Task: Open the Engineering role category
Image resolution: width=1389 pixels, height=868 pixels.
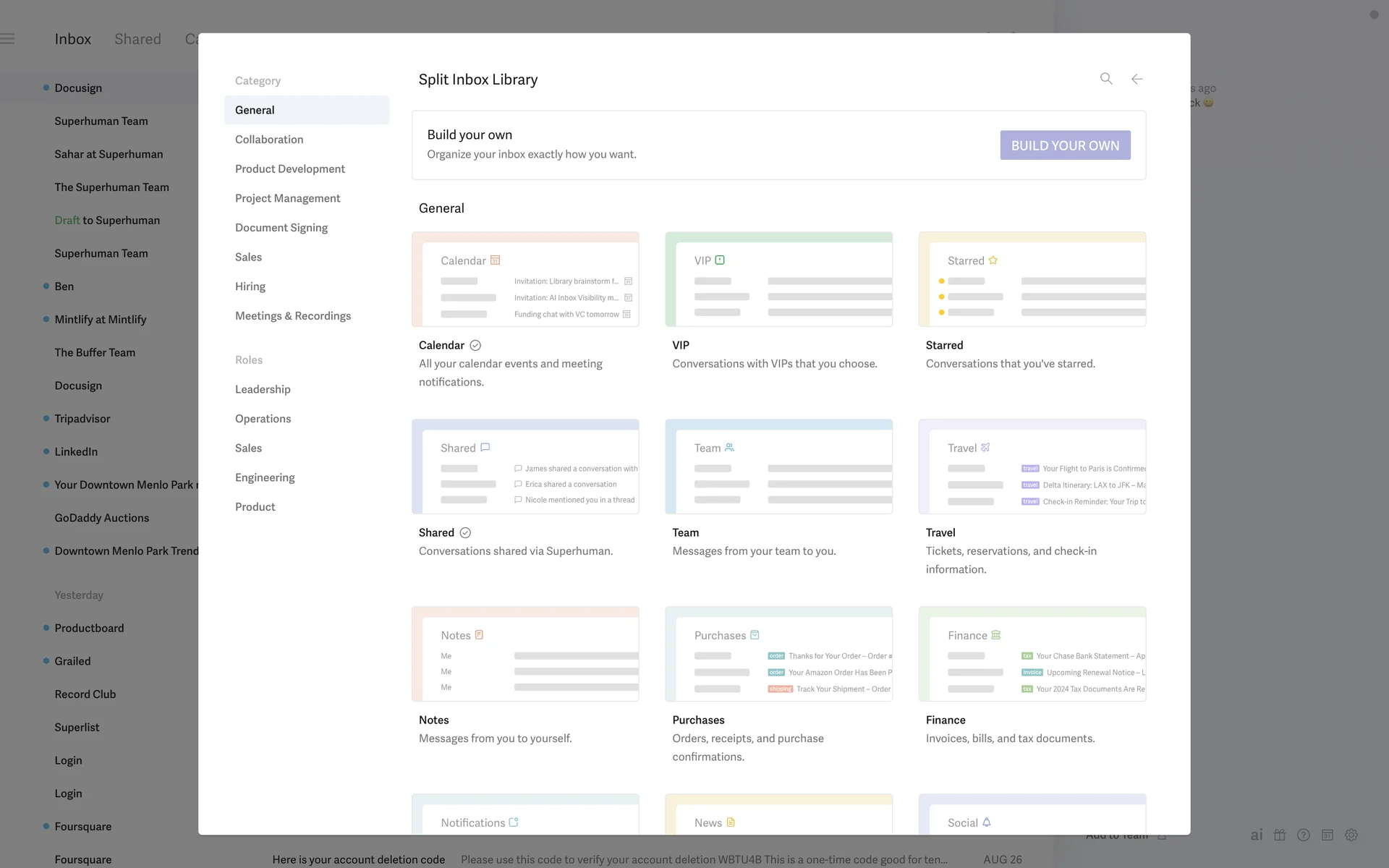Action: point(265,477)
